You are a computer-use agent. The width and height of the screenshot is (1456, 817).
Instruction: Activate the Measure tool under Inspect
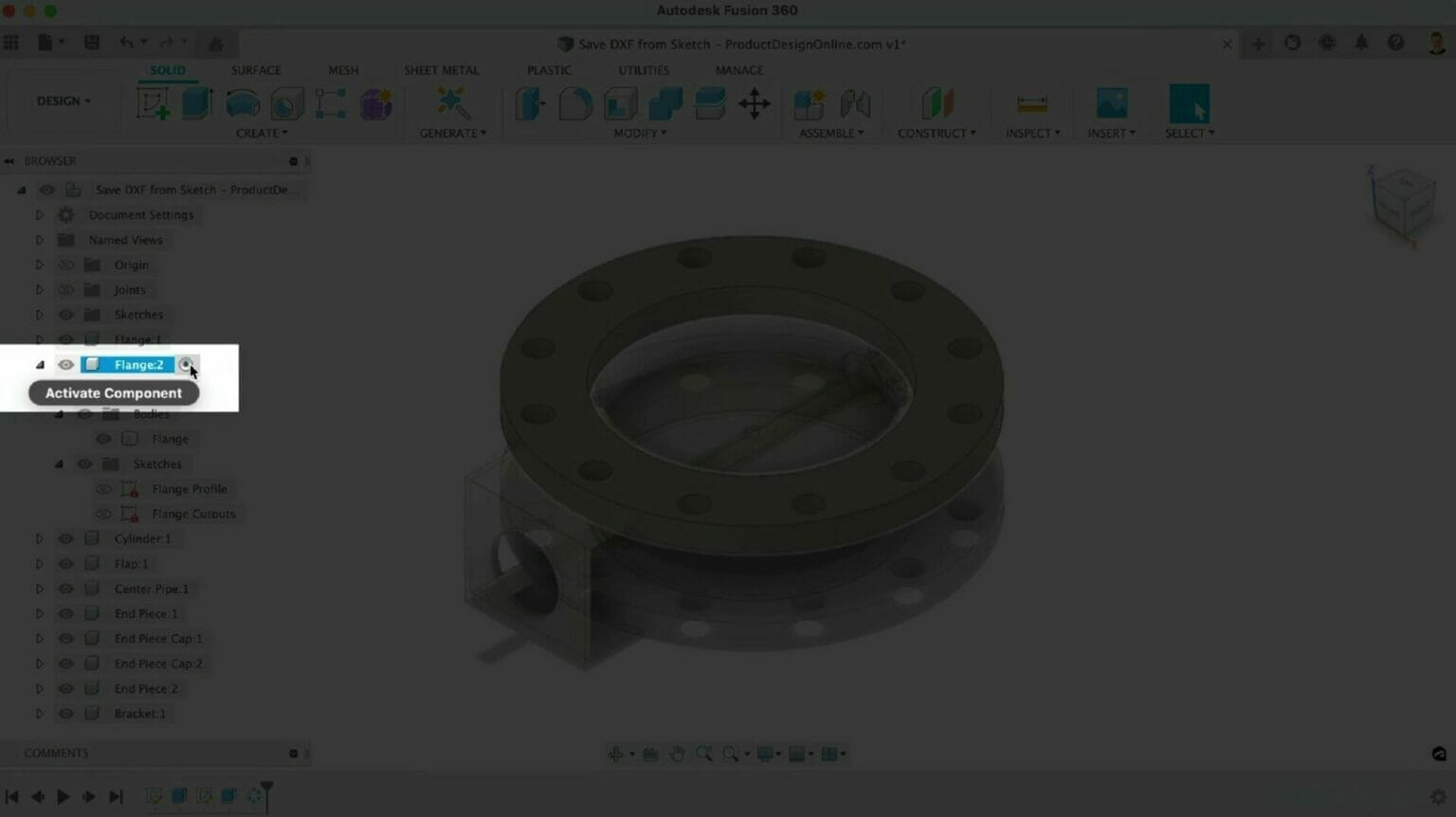pyautogui.click(x=1031, y=103)
